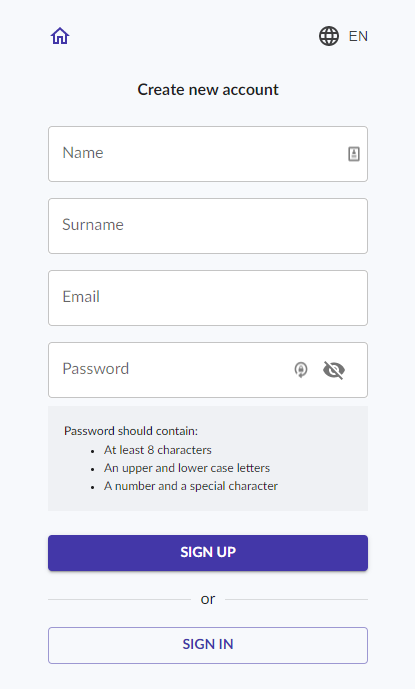Click the "A number and a special character" rule
The height and width of the screenshot is (689, 415).
[x=191, y=486]
